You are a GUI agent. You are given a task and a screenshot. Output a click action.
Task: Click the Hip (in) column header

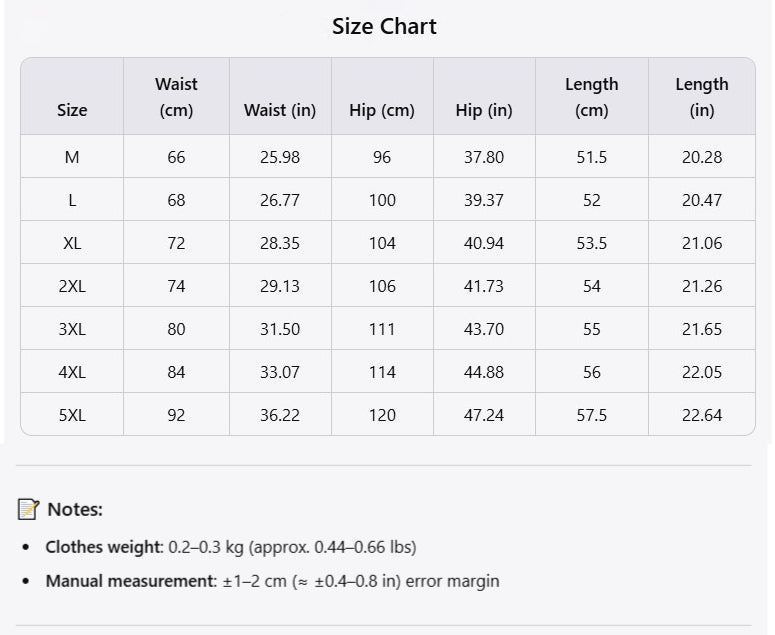484,110
